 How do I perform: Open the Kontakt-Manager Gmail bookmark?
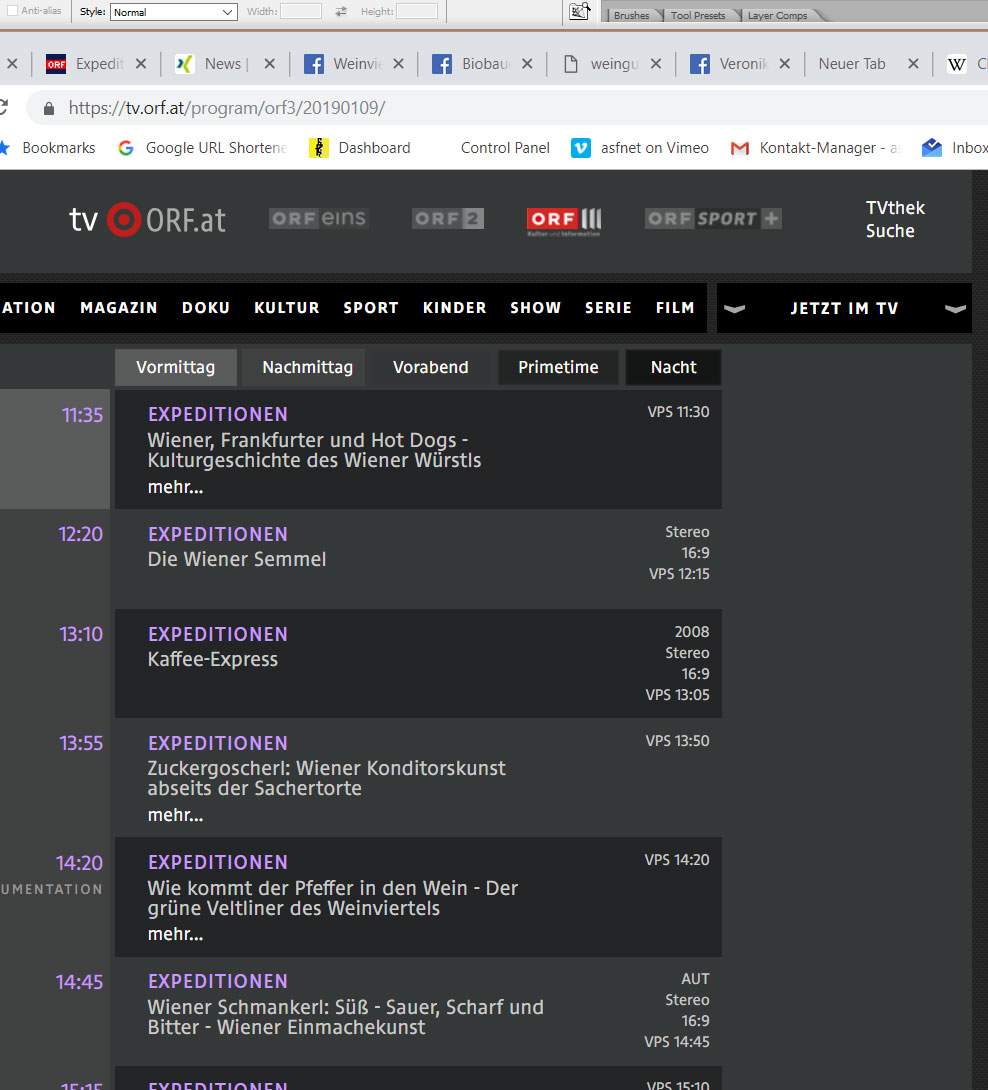tap(816, 148)
